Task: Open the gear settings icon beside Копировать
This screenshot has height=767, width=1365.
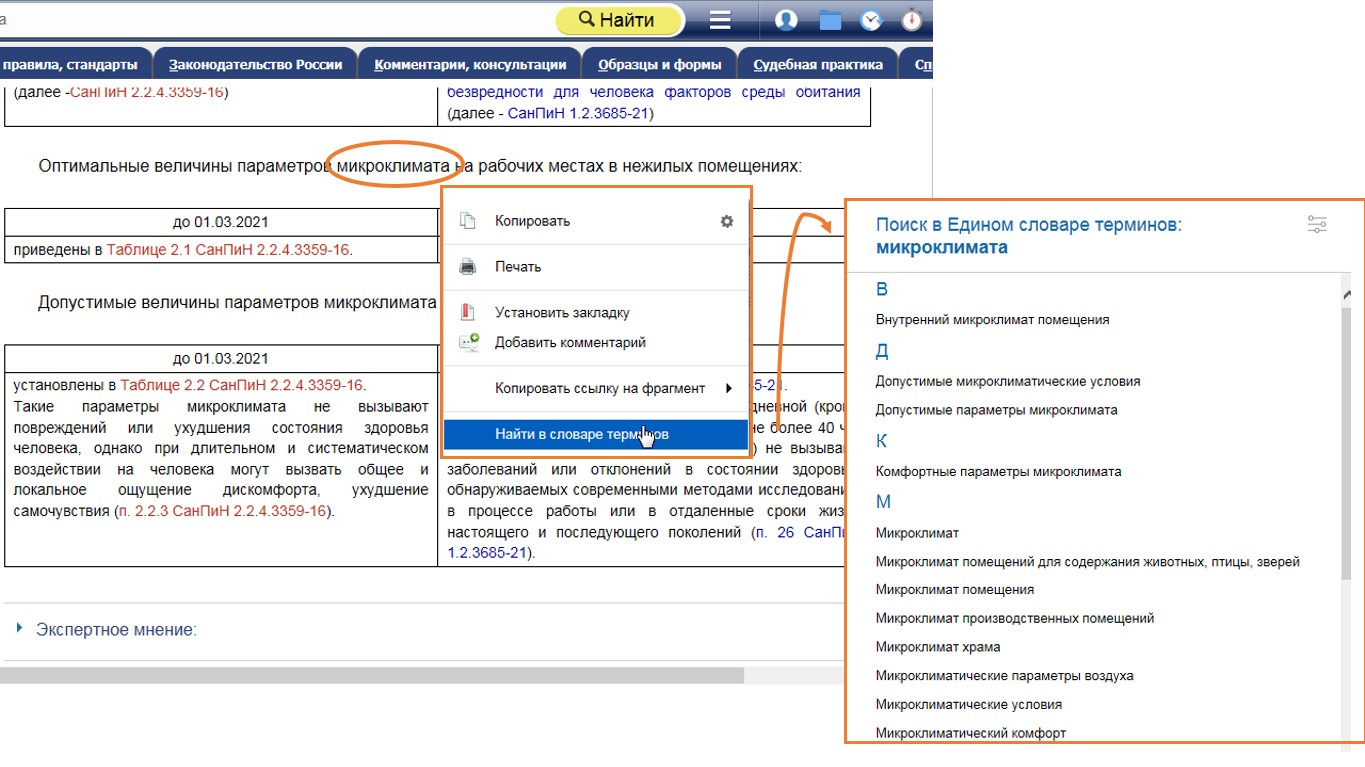Action: click(727, 221)
